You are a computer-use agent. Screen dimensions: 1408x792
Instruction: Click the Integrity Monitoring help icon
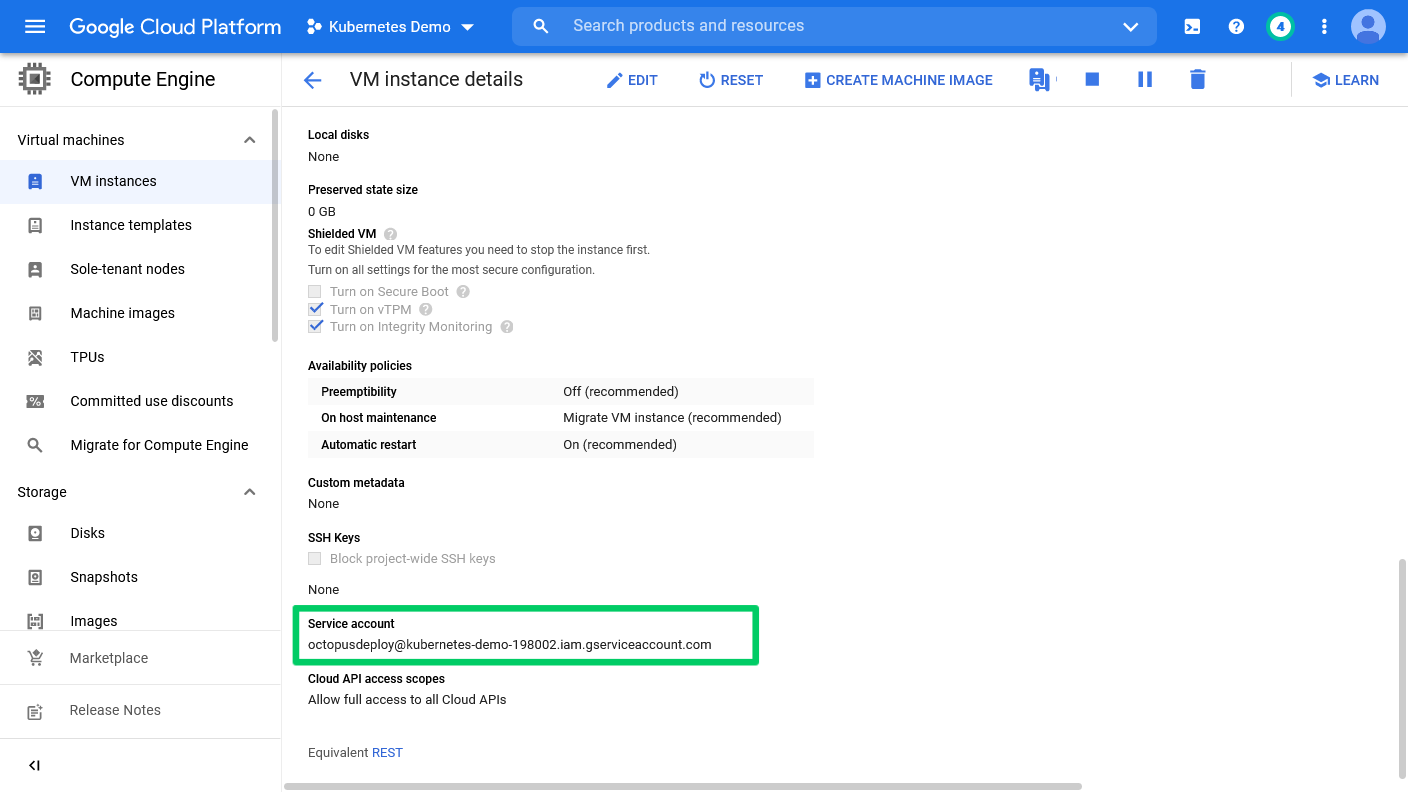[x=507, y=327]
